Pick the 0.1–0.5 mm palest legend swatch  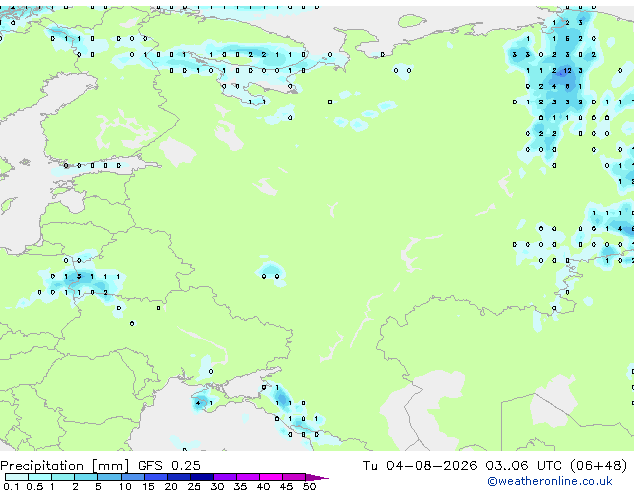pos(17,477)
